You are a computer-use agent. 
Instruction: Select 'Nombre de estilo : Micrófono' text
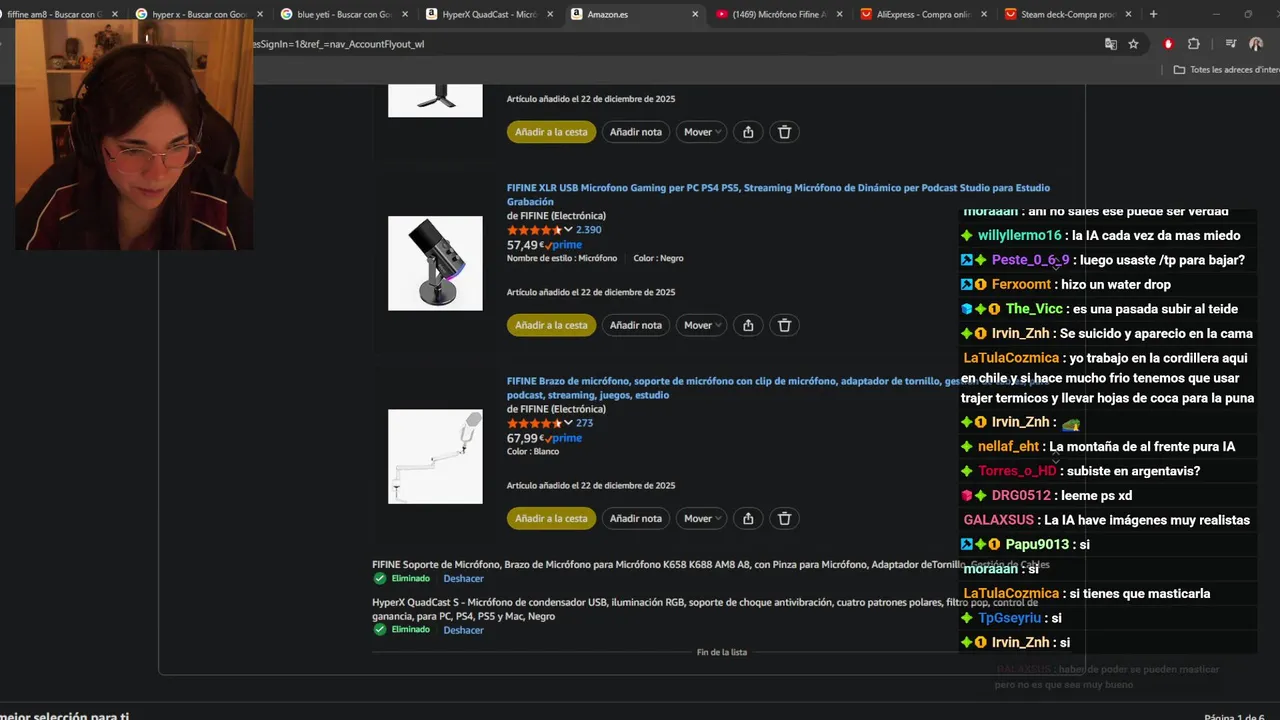tap(562, 258)
